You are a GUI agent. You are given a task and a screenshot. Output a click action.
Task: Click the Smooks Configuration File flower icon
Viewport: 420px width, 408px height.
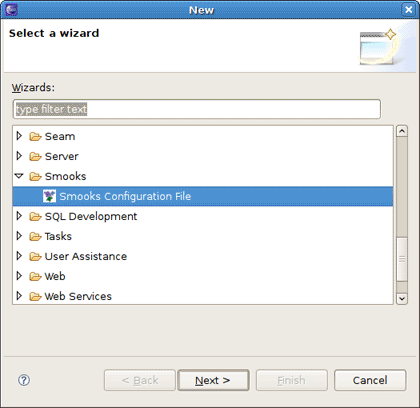(x=49, y=196)
